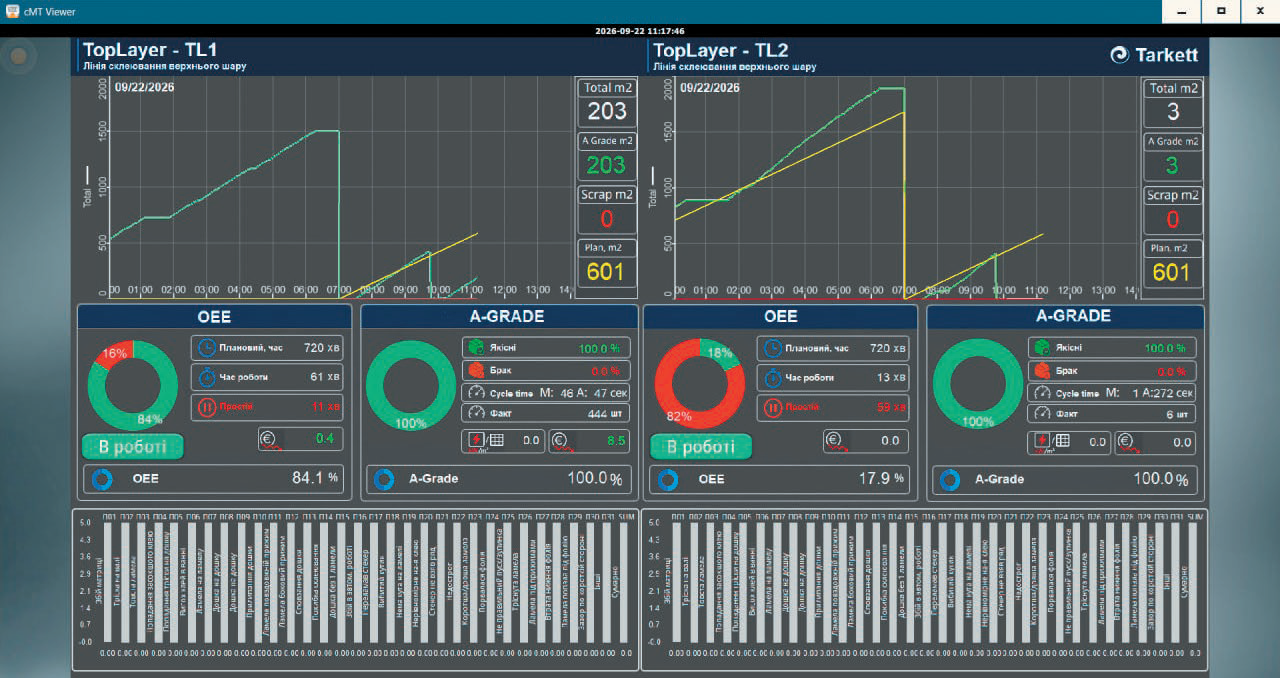Click the green quality cube icon in TL1 A-Grade
1280x678 pixels.
tap(476, 348)
